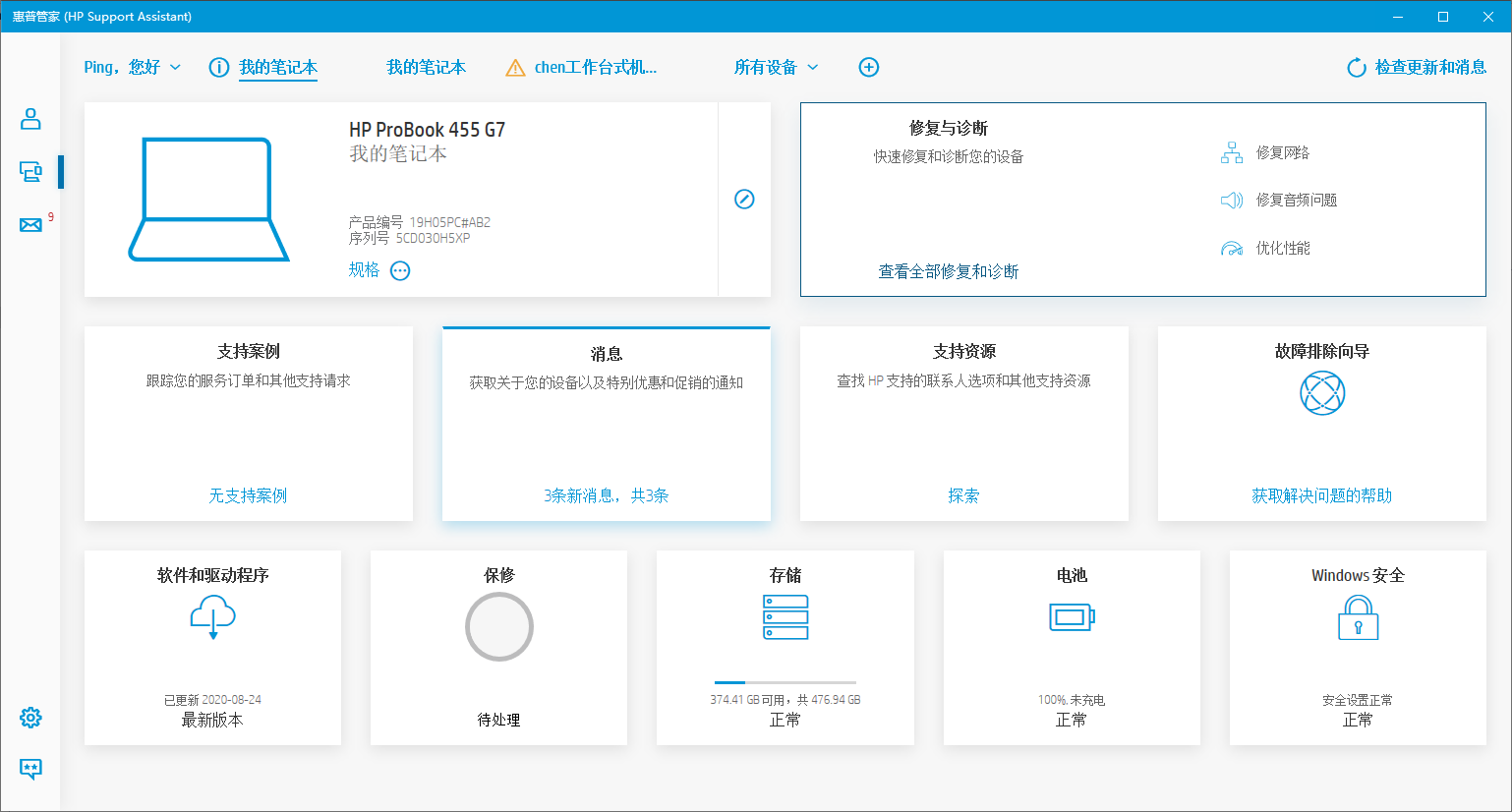Expand the Ping, 您好 user dropdown
Screen dimensions: 1512x812
133,67
